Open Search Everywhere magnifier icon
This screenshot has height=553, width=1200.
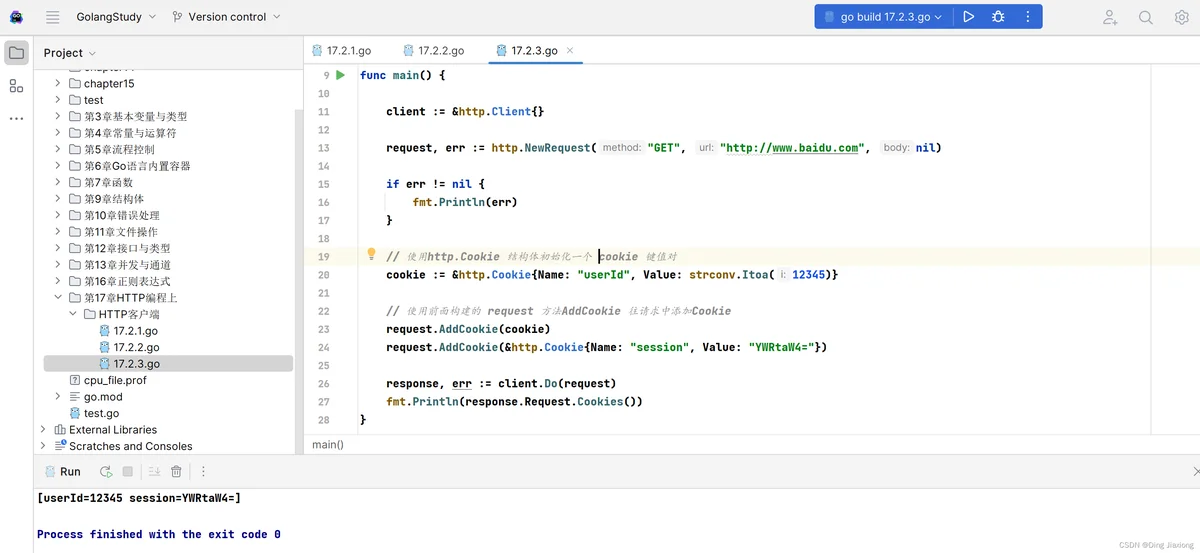1146,17
